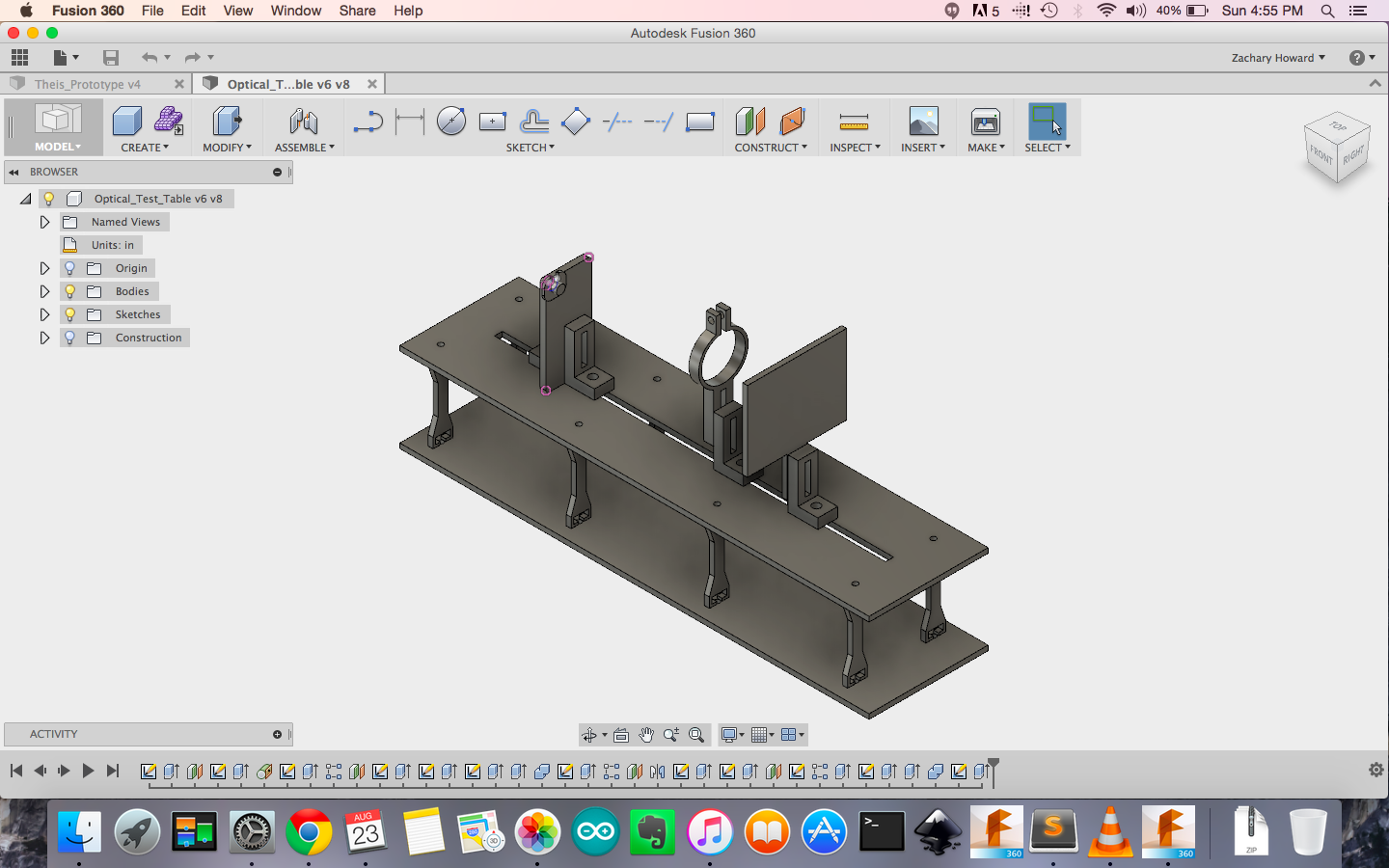Open the Fit zoom tool
1389x868 pixels.
point(697,734)
